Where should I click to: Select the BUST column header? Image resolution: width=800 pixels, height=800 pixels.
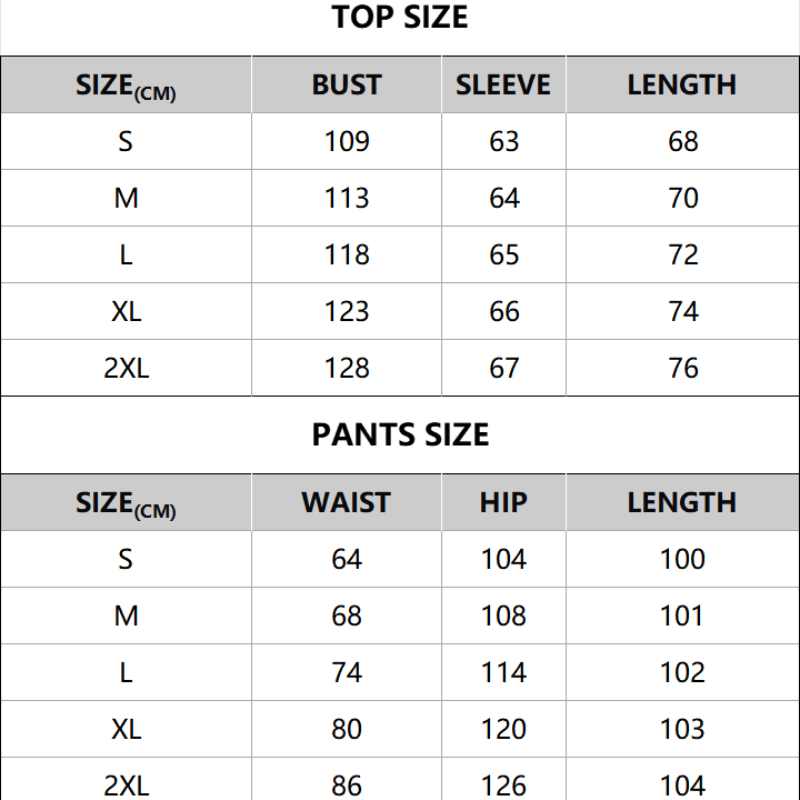pyautogui.click(x=346, y=85)
